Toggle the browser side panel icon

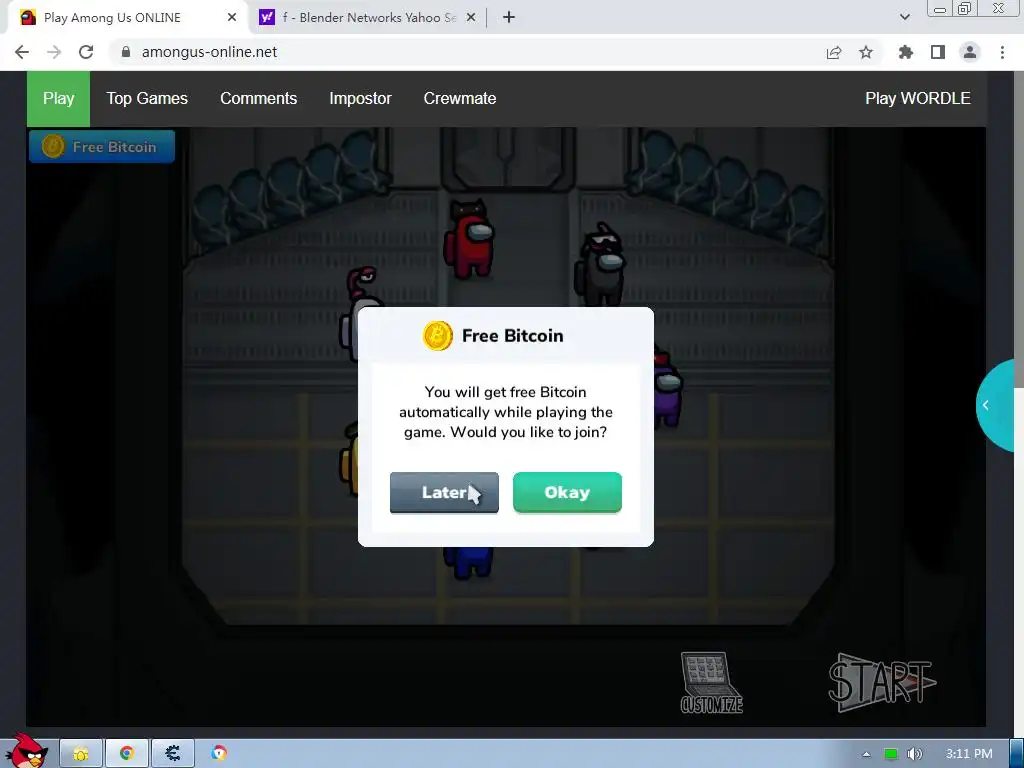click(x=938, y=52)
